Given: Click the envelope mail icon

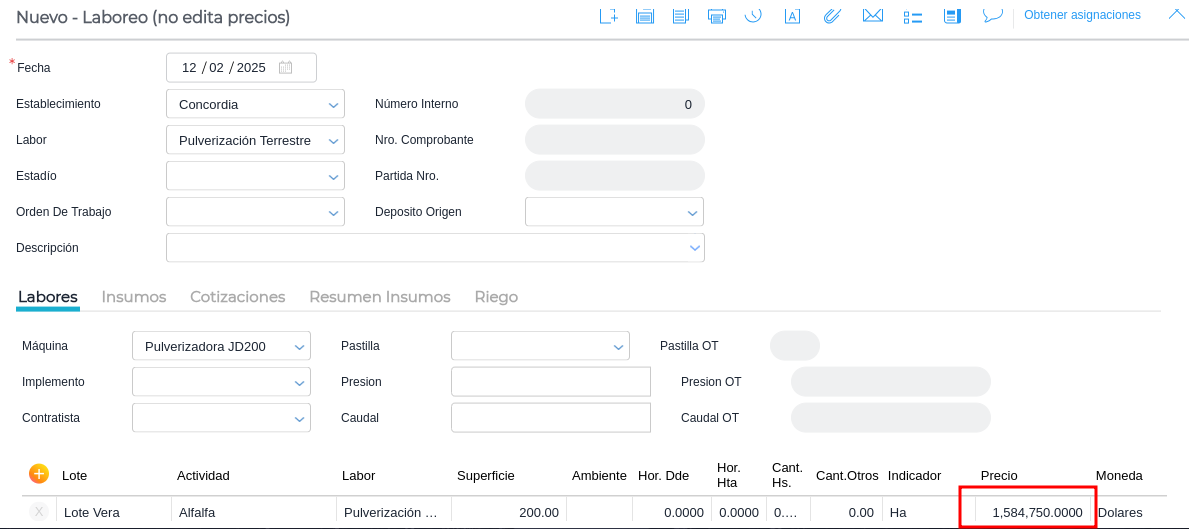Looking at the screenshot, I should click(872, 16).
